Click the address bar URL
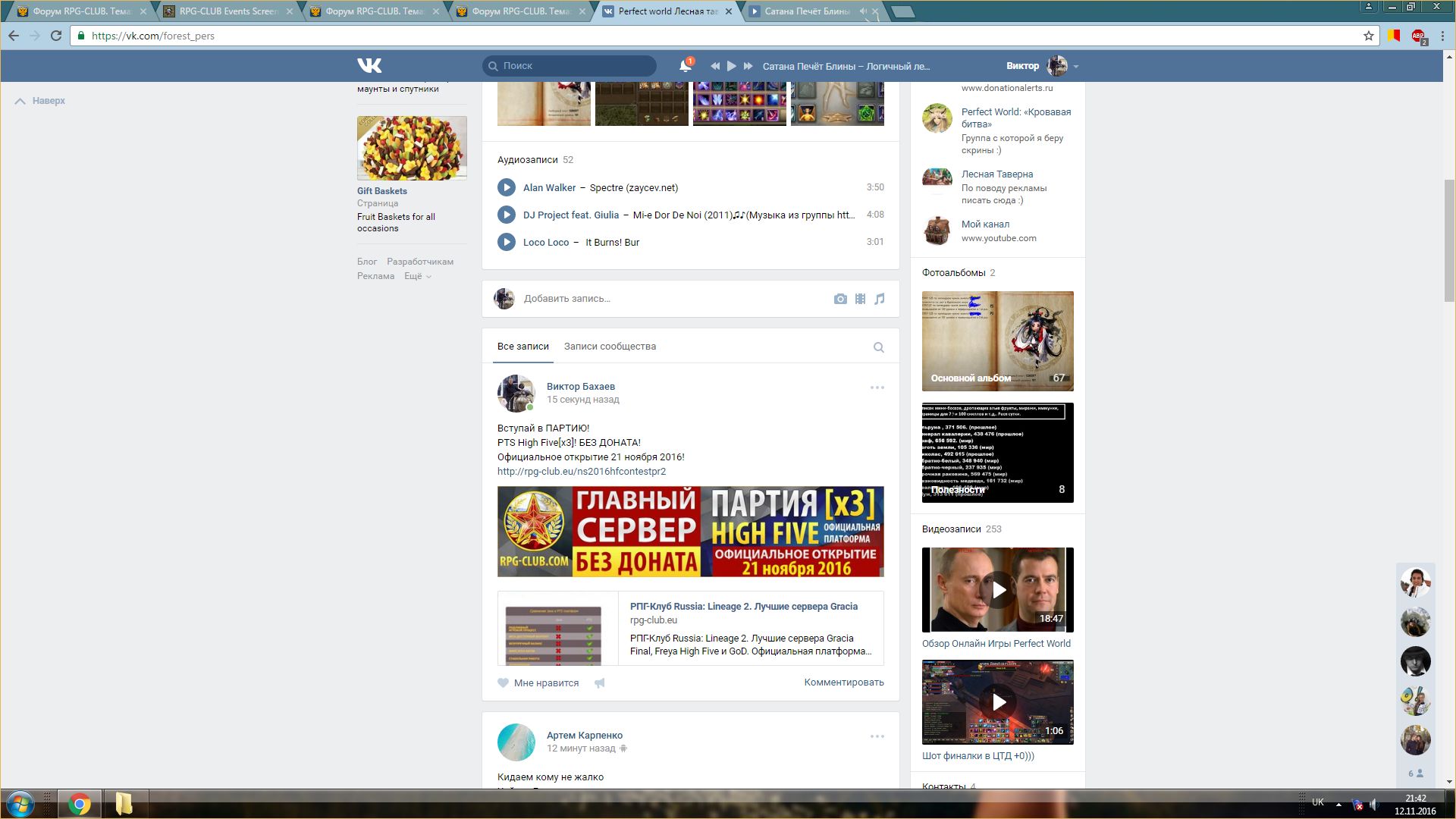1456x819 pixels. (x=152, y=36)
